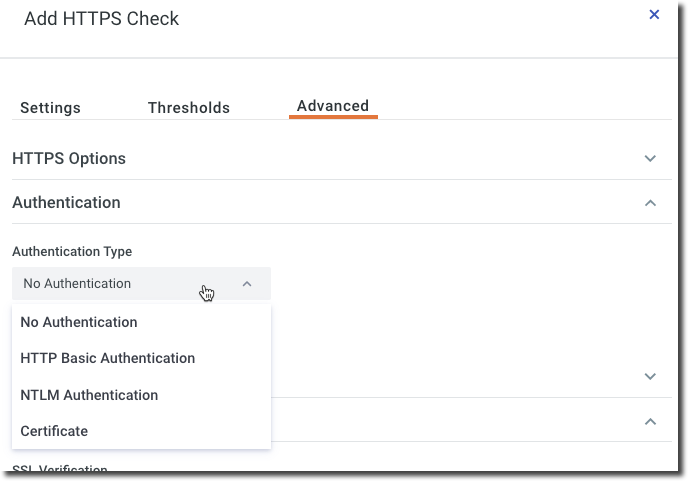The height and width of the screenshot is (481, 688).
Task: Select the Advanced tab
Action: coord(333,106)
